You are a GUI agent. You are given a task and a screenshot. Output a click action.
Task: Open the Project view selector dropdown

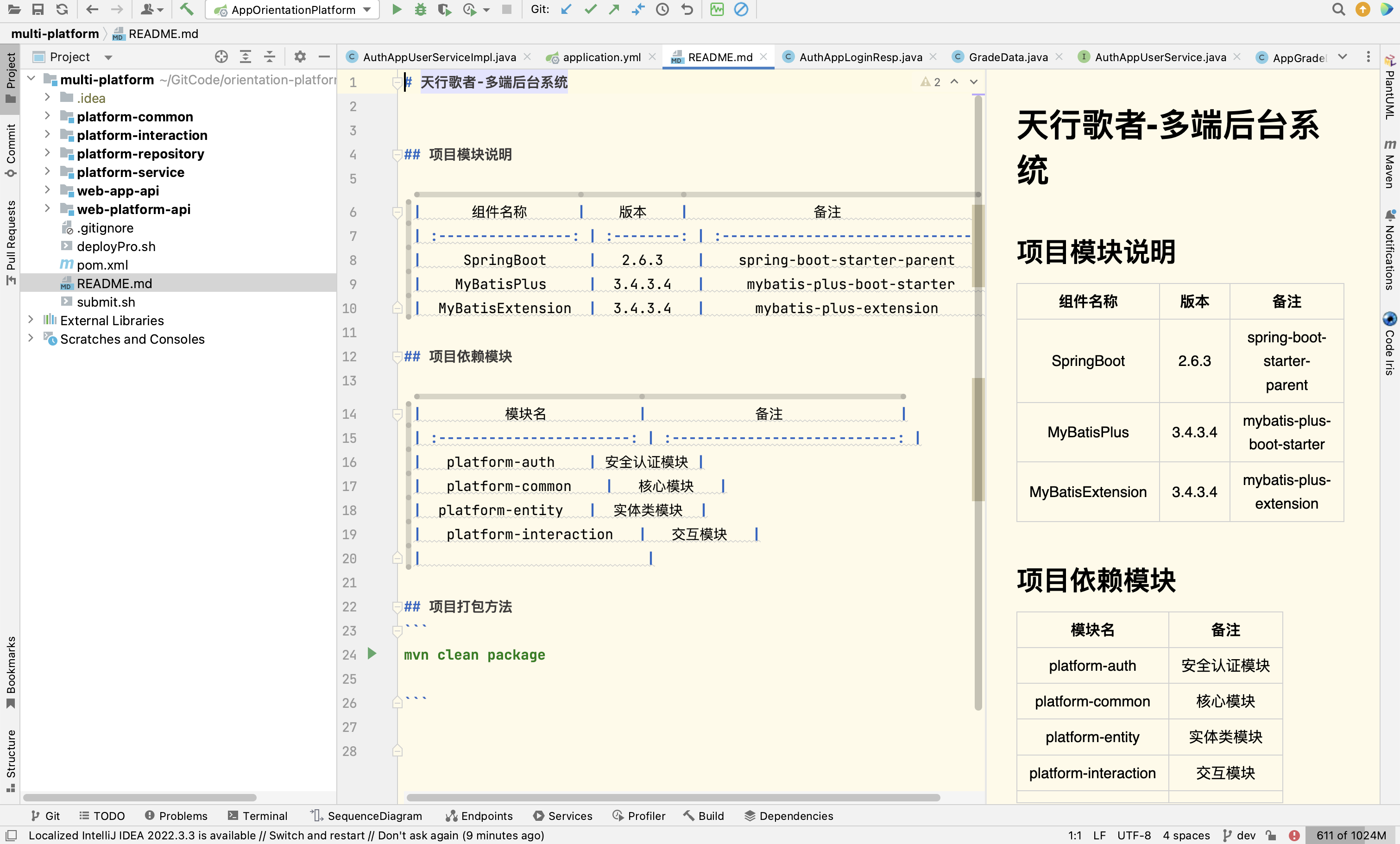(x=108, y=57)
